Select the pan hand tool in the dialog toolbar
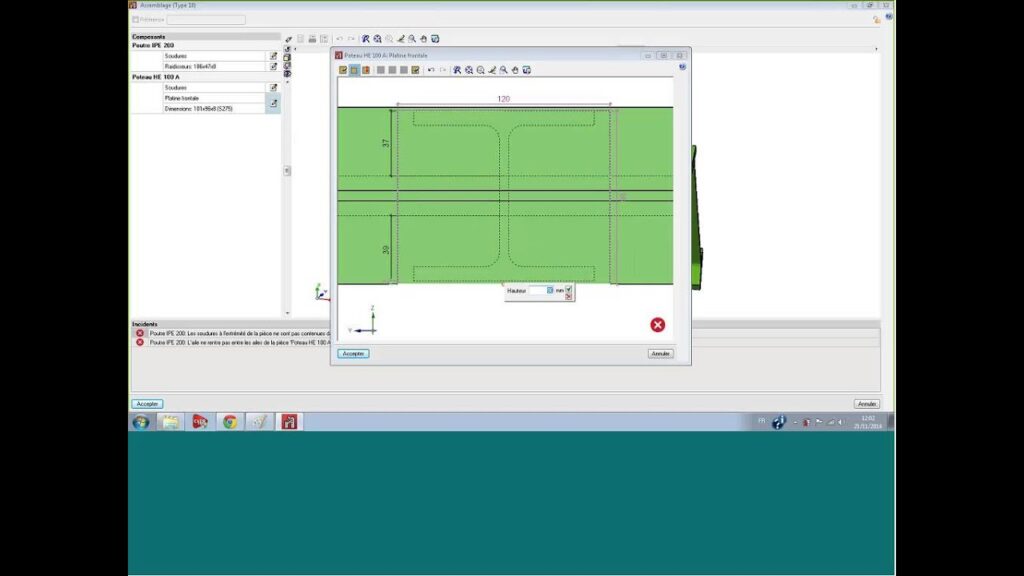The height and width of the screenshot is (576, 1024). pyautogui.click(x=515, y=70)
